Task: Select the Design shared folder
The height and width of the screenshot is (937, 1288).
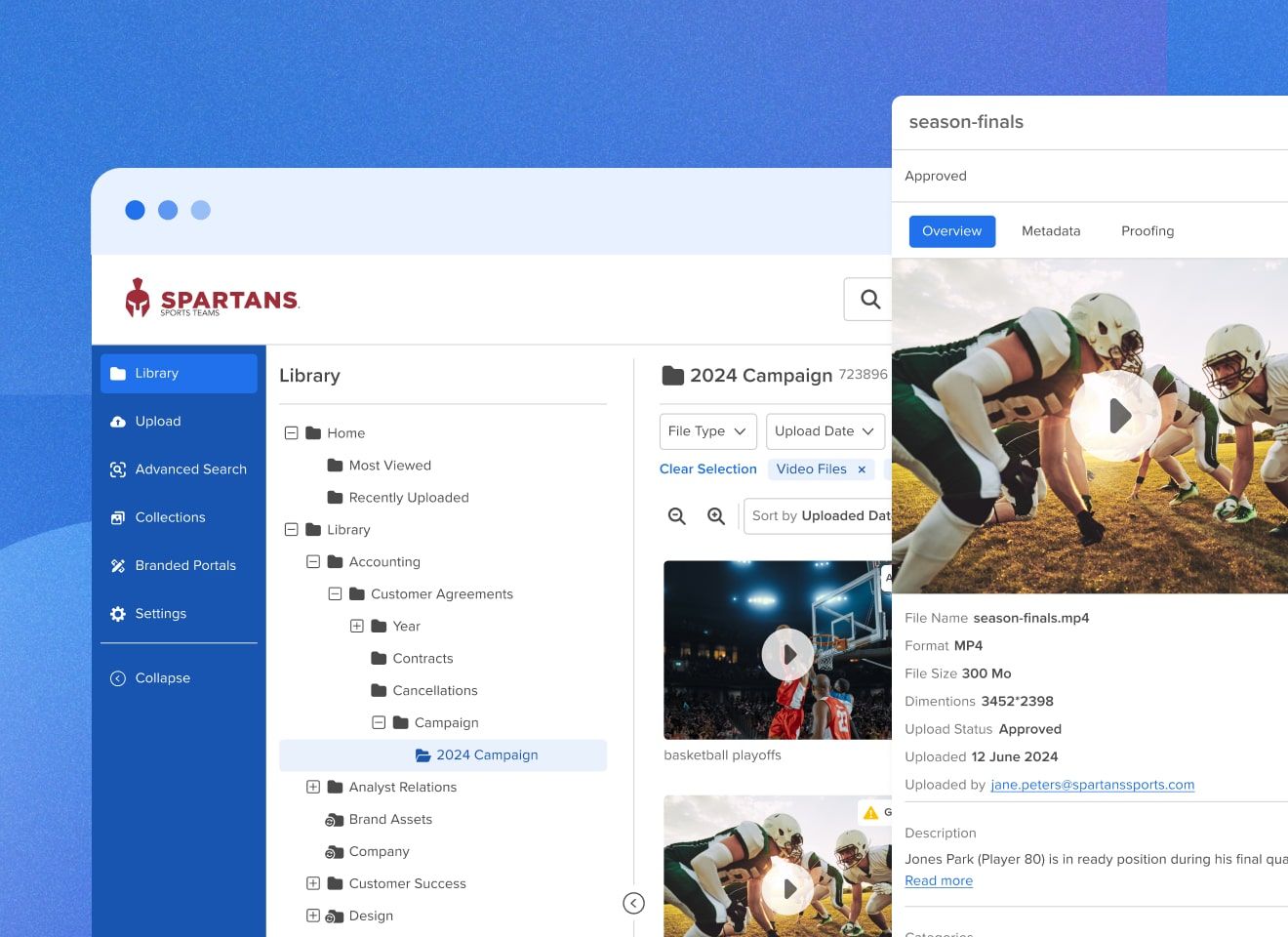Action: coord(359,917)
